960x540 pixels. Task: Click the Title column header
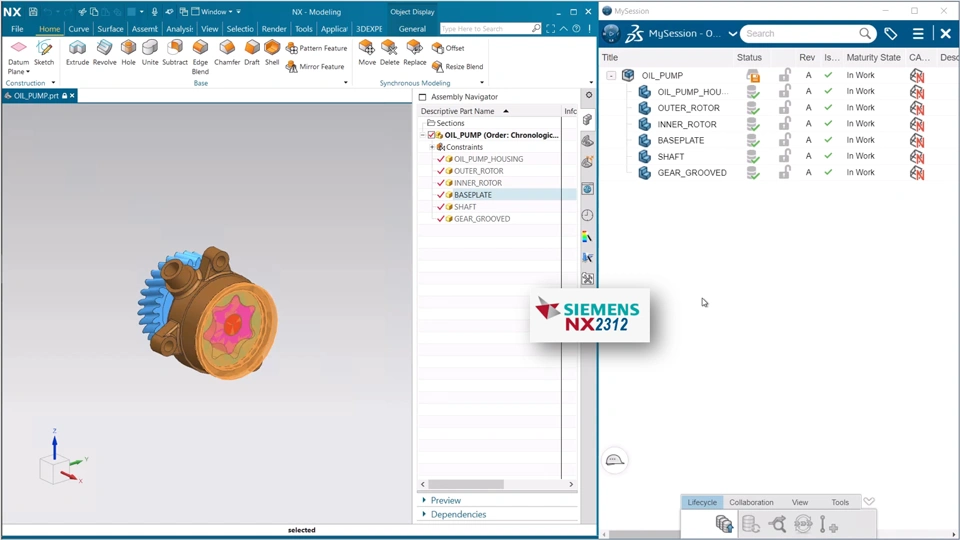click(x=610, y=58)
